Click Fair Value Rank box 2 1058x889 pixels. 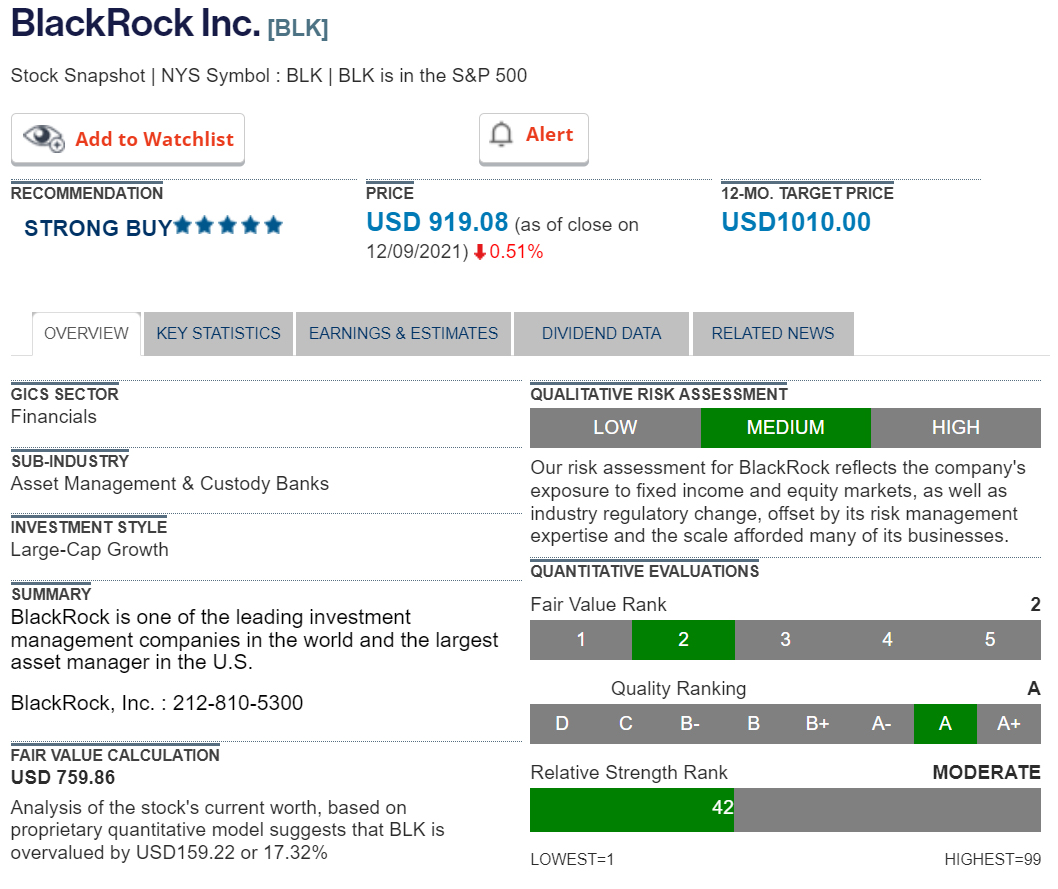pyautogui.click(x=683, y=640)
